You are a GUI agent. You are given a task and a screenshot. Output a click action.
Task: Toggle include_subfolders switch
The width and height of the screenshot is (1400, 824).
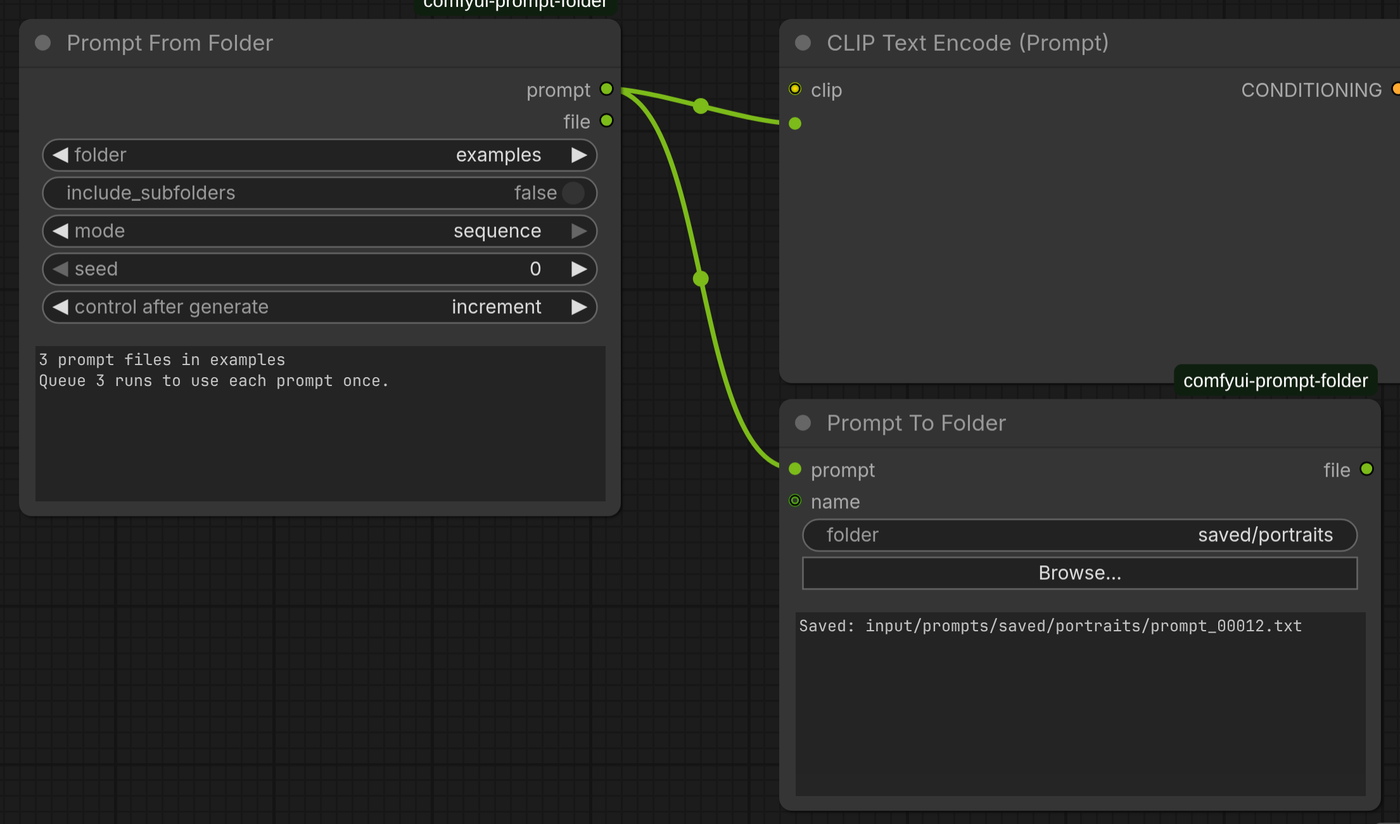pos(573,193)
